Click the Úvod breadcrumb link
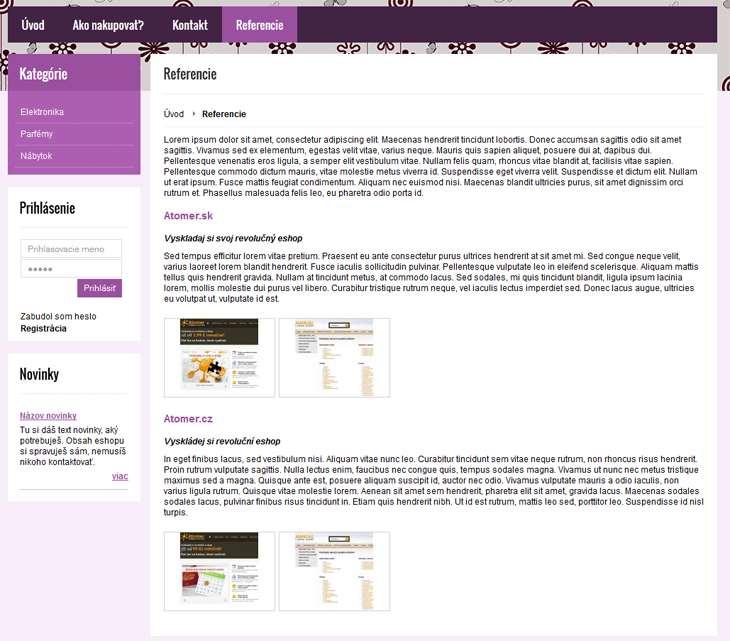This screenshot has width=730, height=641. [174, 114]
